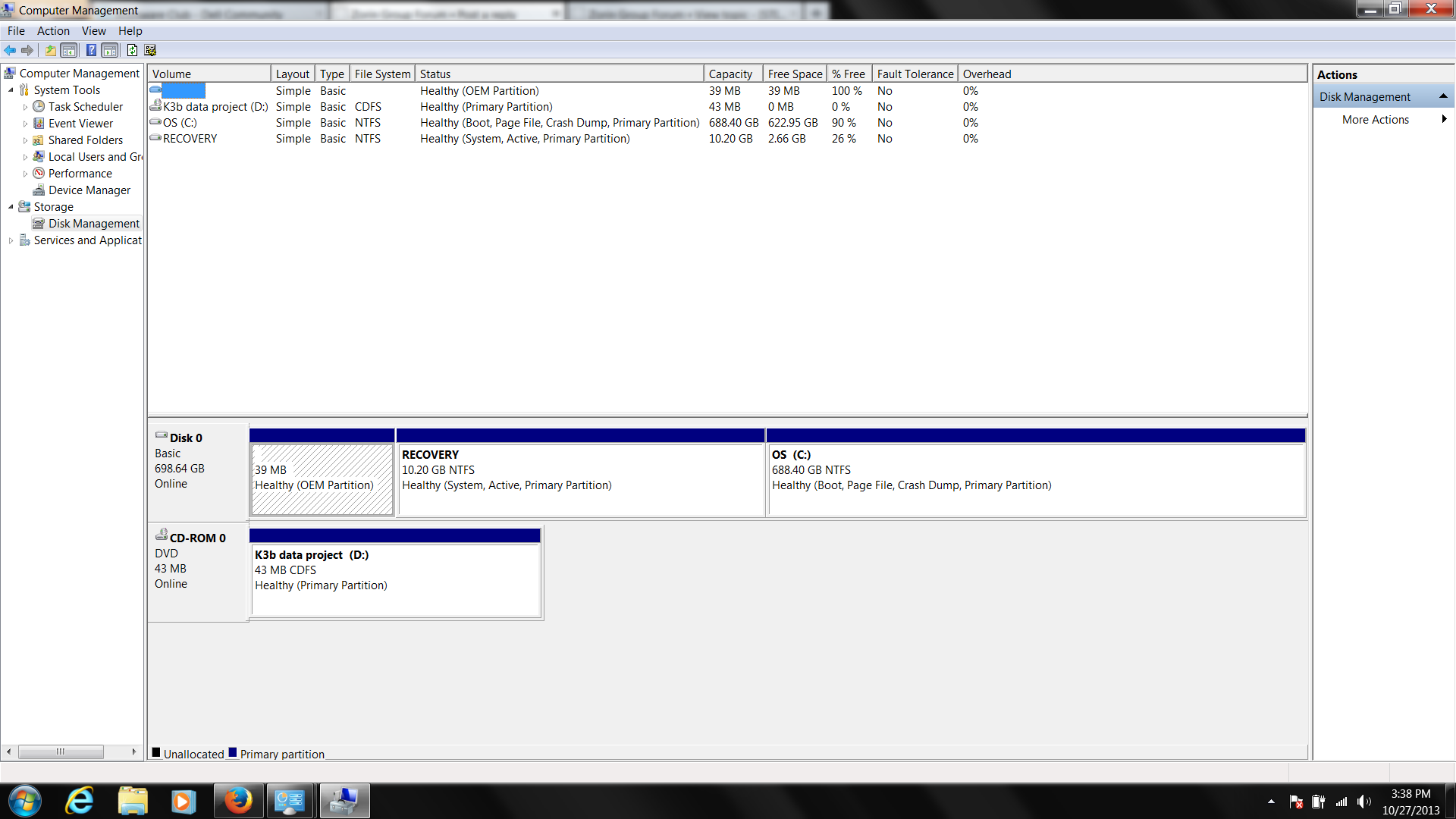Click the blue Help toolbar icon

pos(91,50)
